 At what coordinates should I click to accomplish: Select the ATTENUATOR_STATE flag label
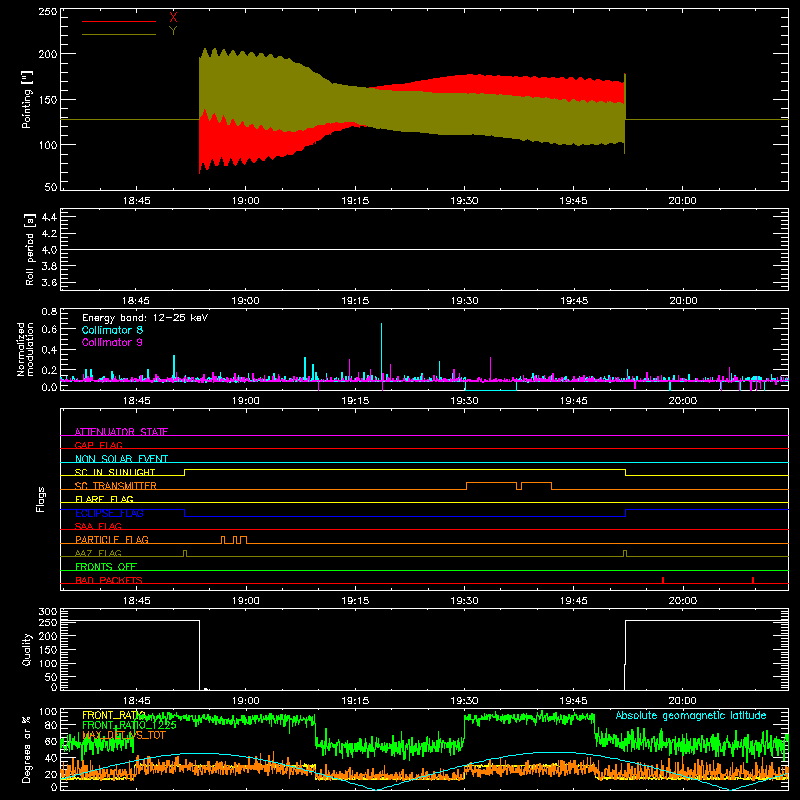coord(121,432)
